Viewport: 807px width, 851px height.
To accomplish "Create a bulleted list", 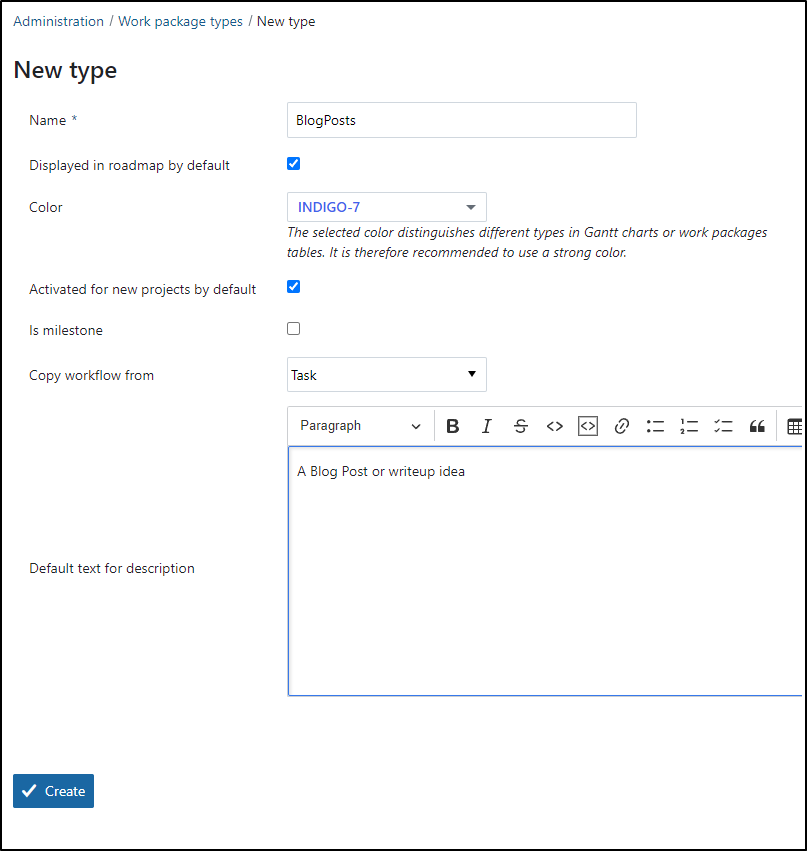I will point(656,426).
